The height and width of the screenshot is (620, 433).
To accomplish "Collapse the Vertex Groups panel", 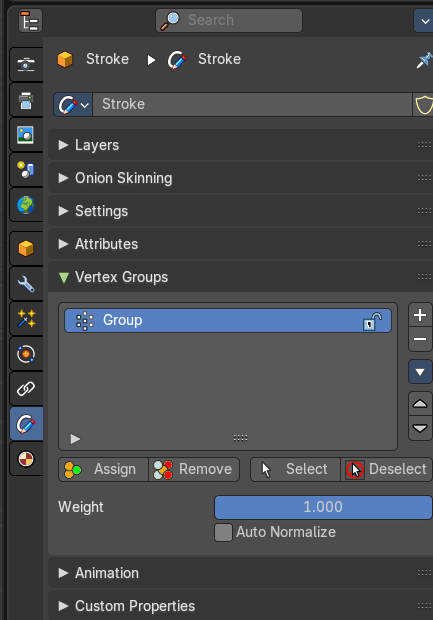I will pyautogui.click(x=63, y=277).
